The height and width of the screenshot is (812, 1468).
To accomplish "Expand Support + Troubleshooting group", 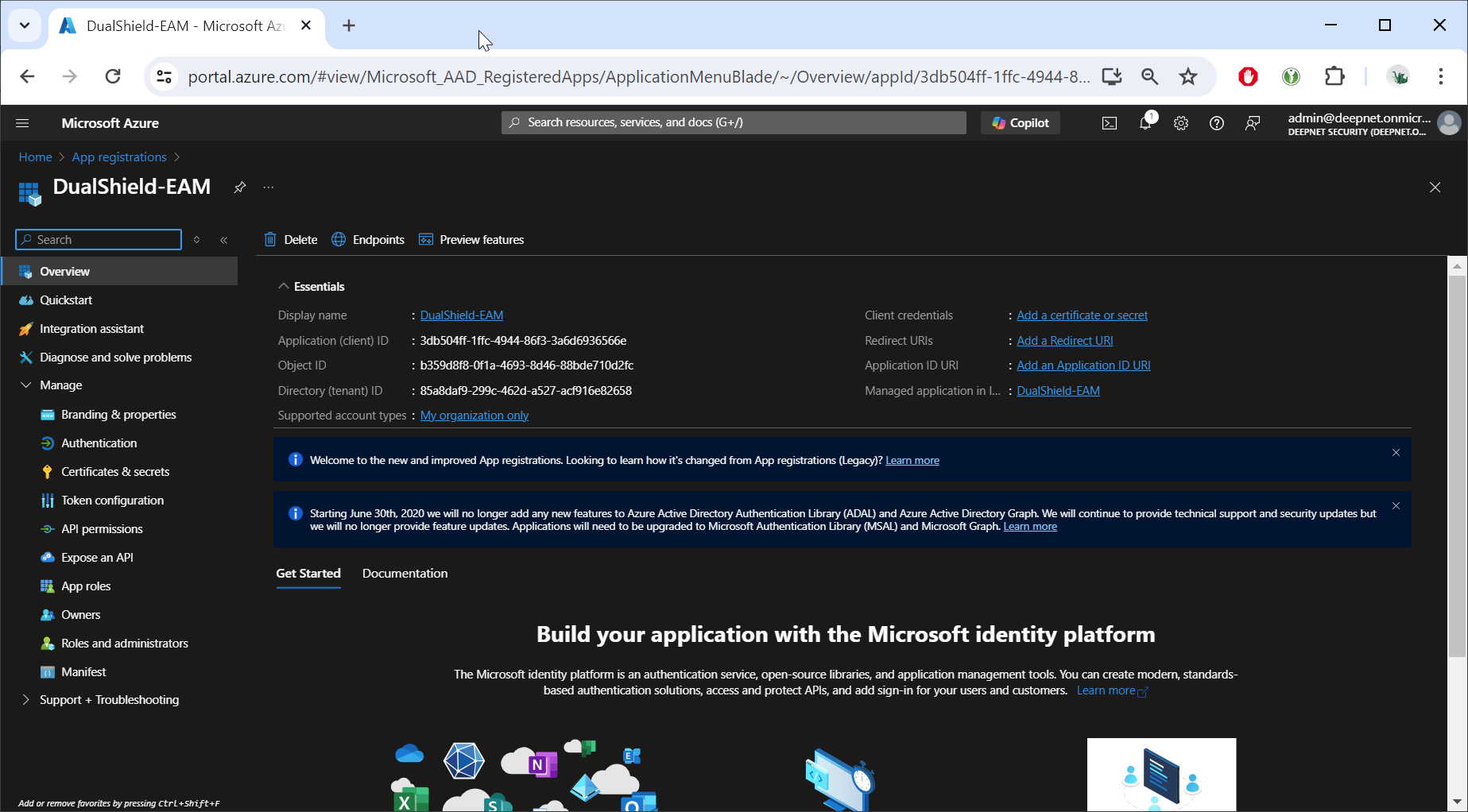I will (x=25, y=700).
